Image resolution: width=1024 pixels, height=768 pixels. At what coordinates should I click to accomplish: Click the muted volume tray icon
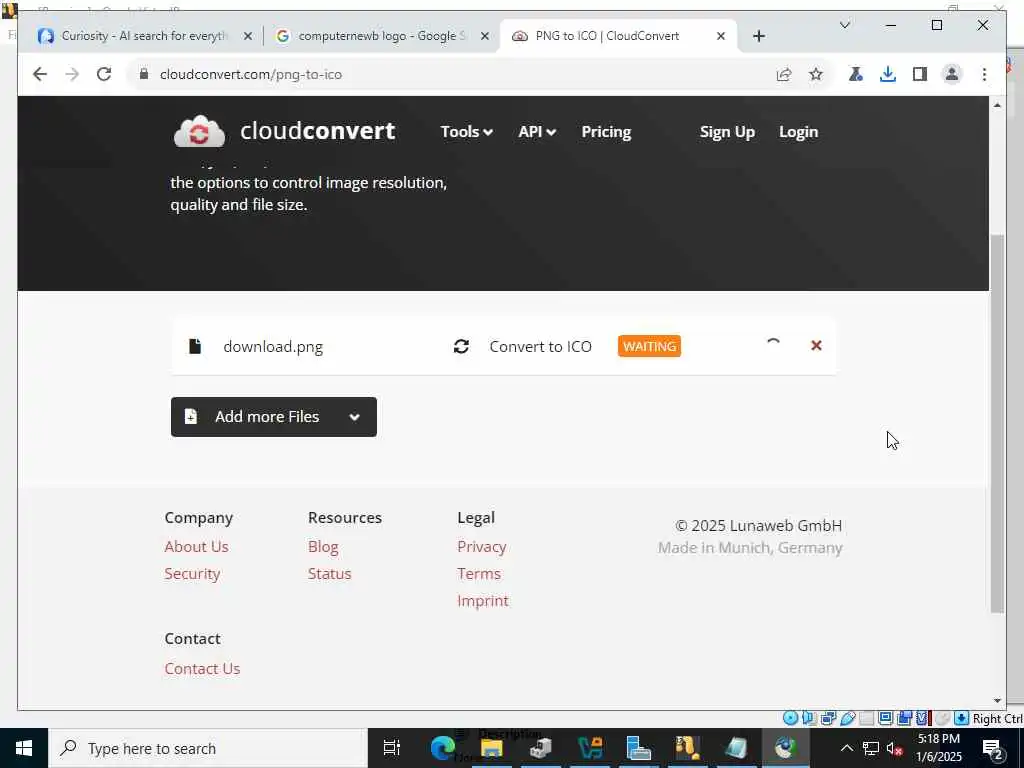tap(894, 749)
